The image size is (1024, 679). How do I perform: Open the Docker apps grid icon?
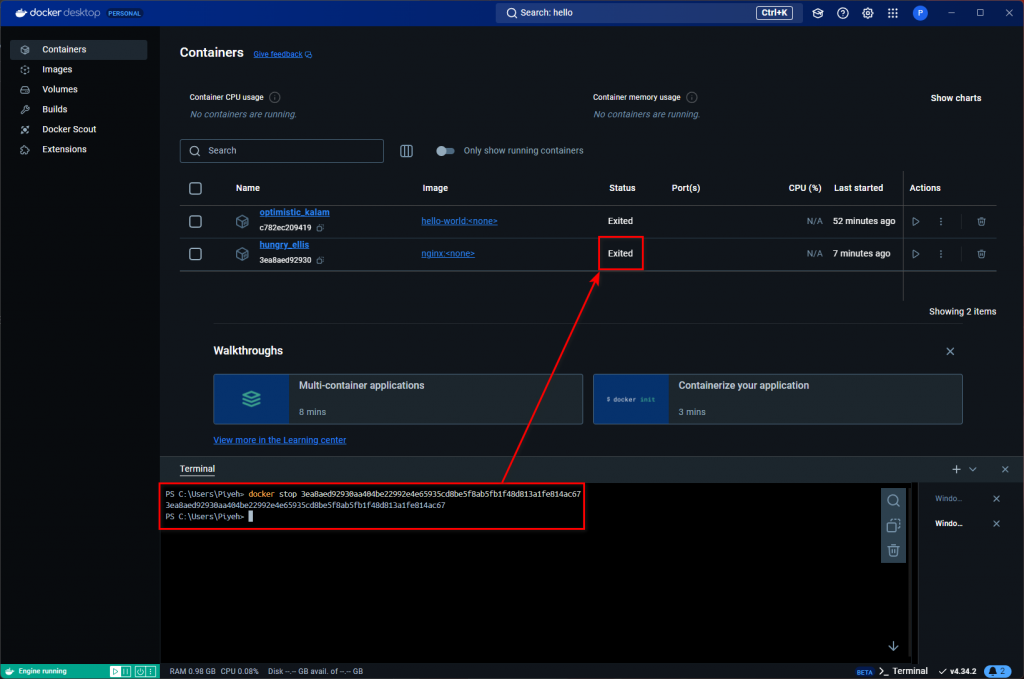(x=893, y=13)
